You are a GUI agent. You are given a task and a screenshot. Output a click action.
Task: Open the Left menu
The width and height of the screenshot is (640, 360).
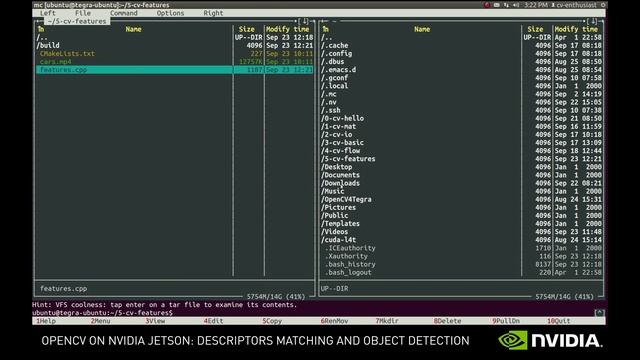48,13
